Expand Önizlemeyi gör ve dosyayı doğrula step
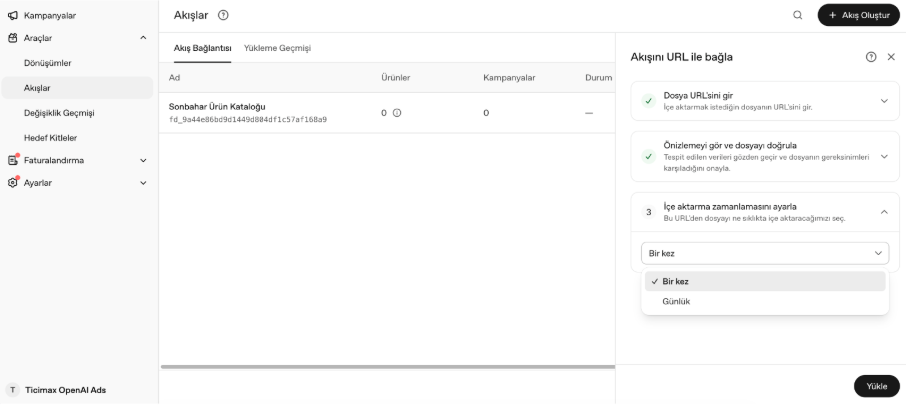The width and height of the screenshot is (906, 408). (x=884, y=157)
